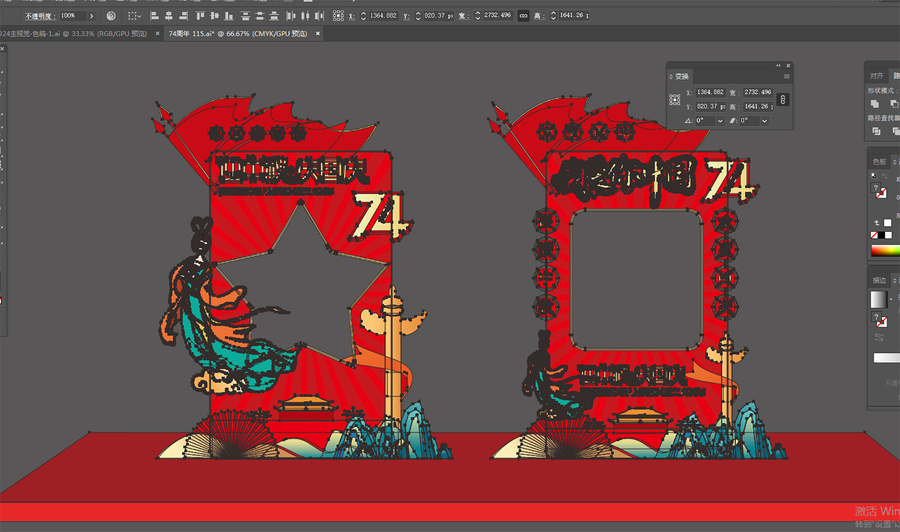
Task: Click the Divide pathfinder icon
Action: click(876, 131)
